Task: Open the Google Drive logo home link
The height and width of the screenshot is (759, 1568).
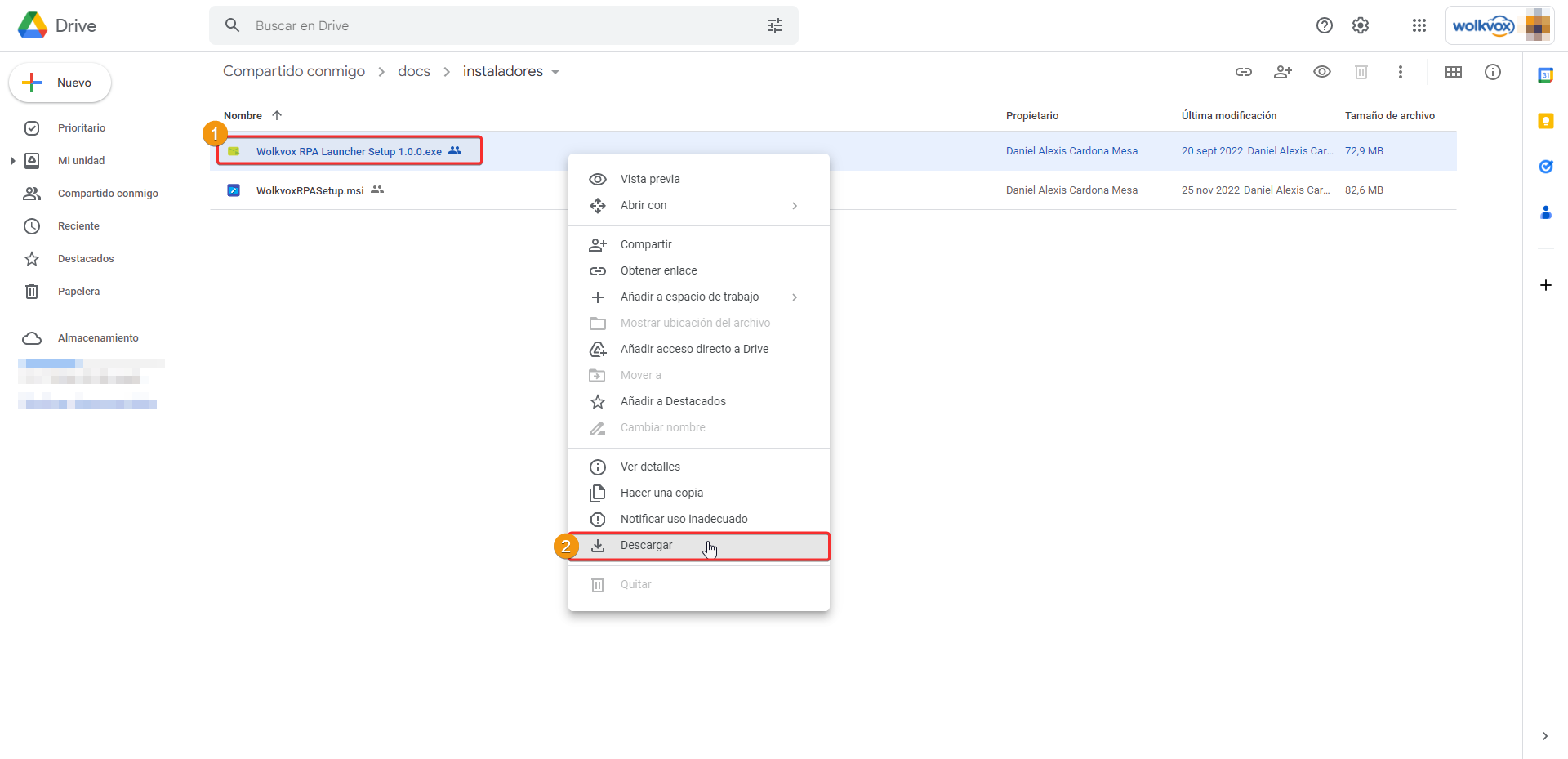Action: (x=57, y=25)
